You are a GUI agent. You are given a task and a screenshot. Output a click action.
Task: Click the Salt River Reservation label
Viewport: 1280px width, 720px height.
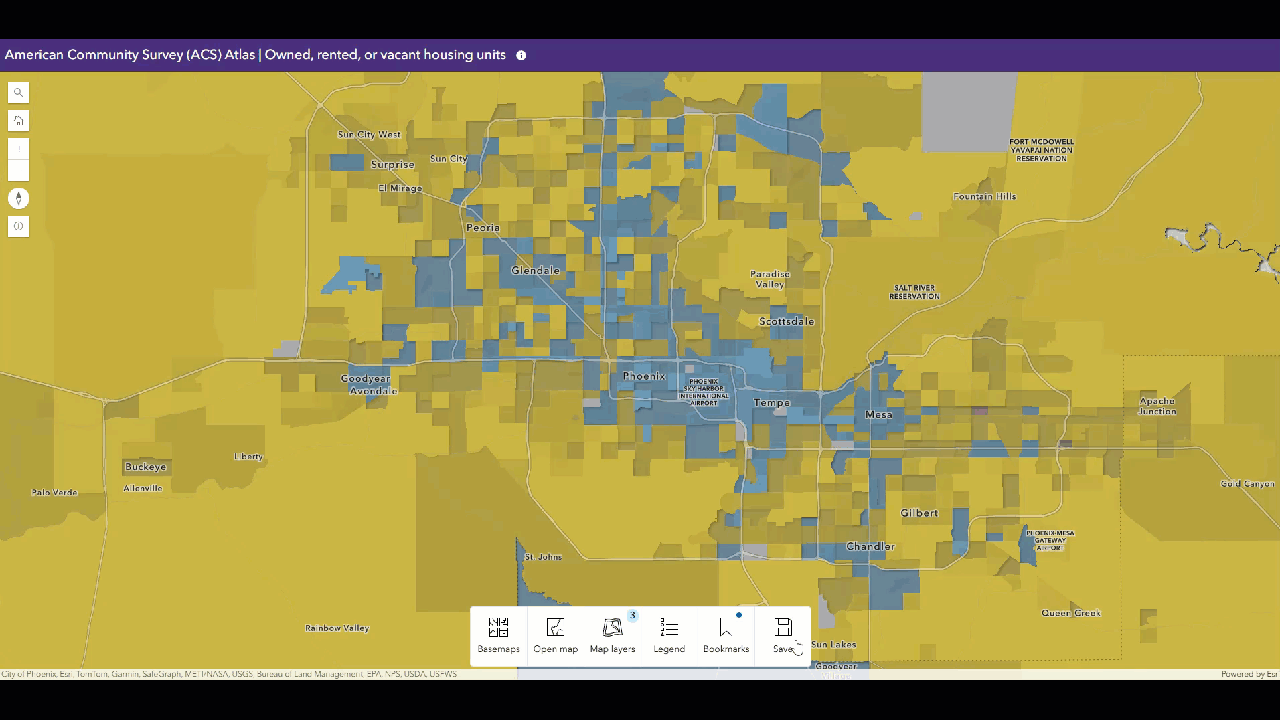[914, 292]
